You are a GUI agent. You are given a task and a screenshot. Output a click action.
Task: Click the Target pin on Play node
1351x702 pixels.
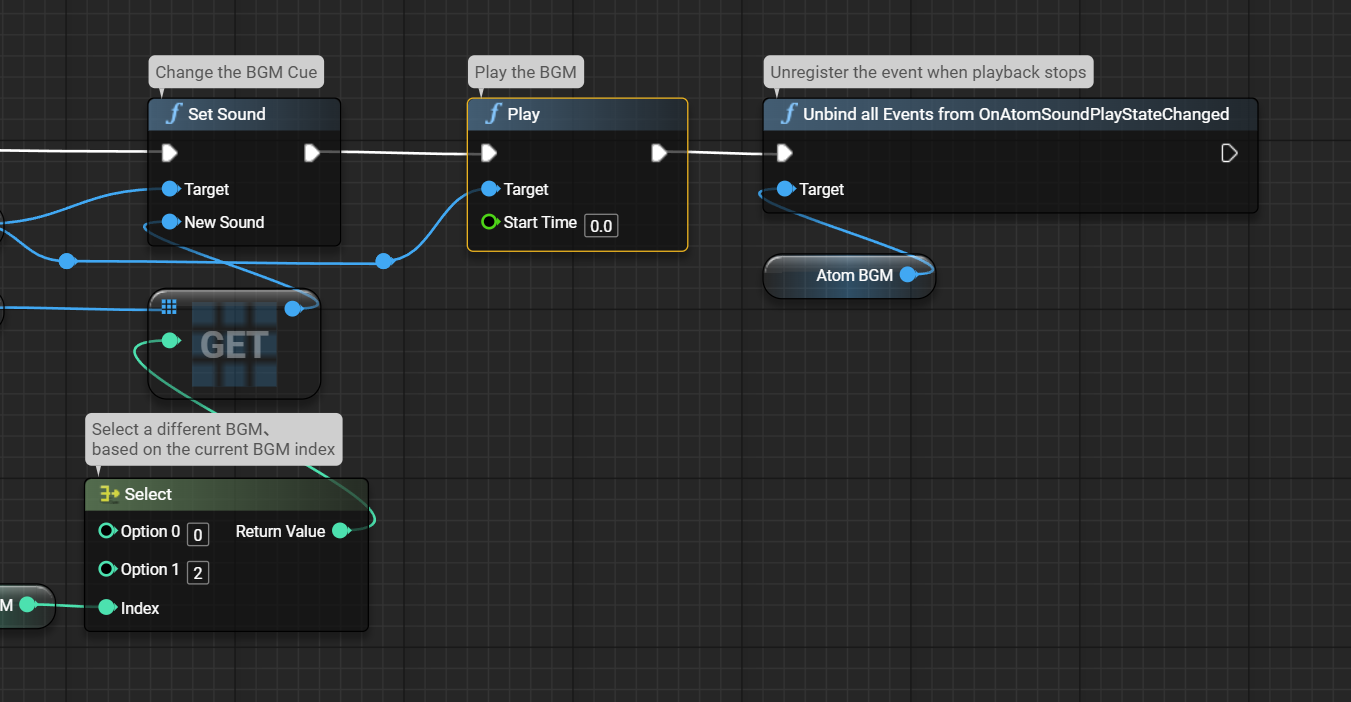(x=489, y=189)
